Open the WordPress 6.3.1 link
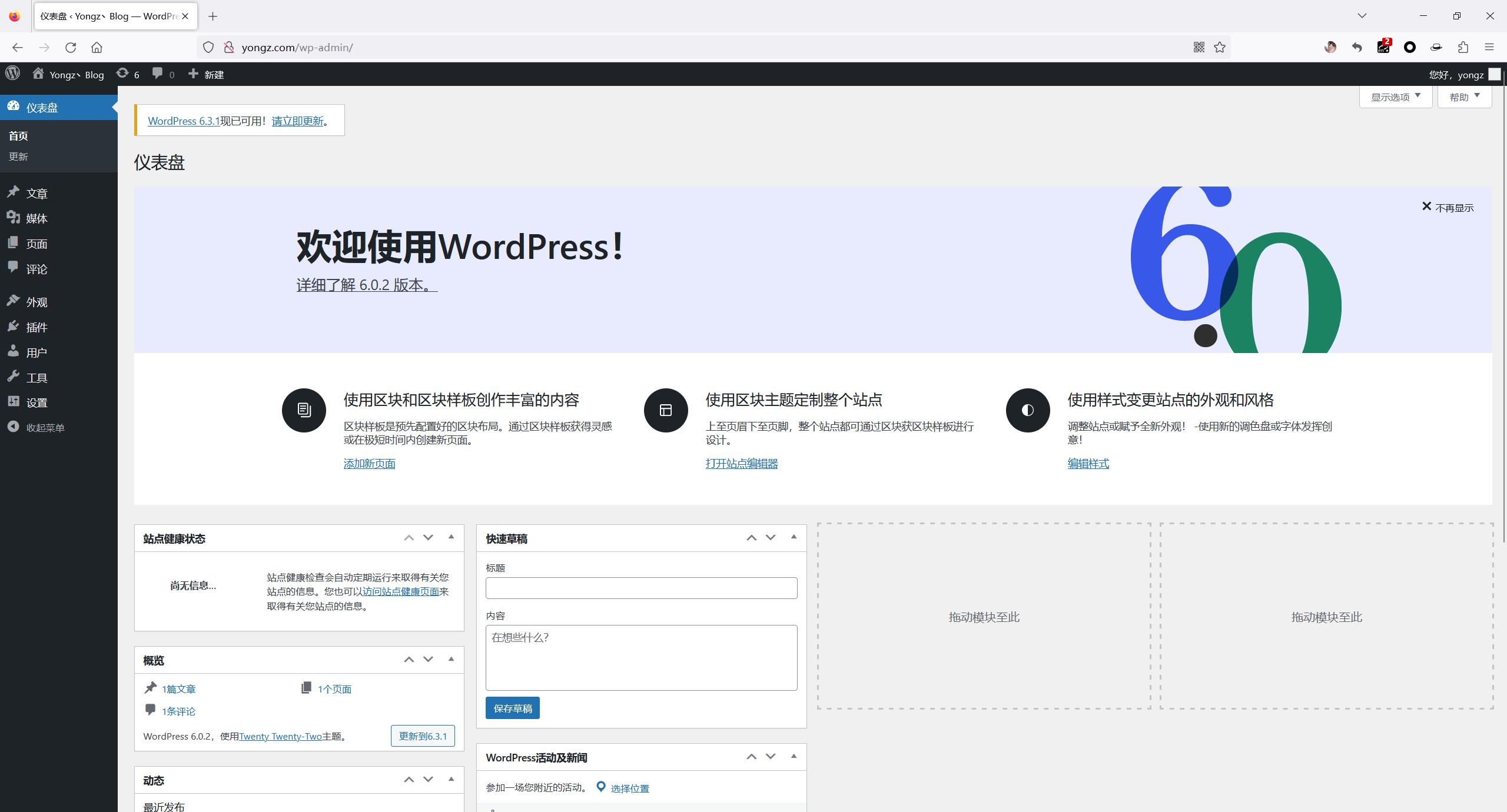 [184, 121]
